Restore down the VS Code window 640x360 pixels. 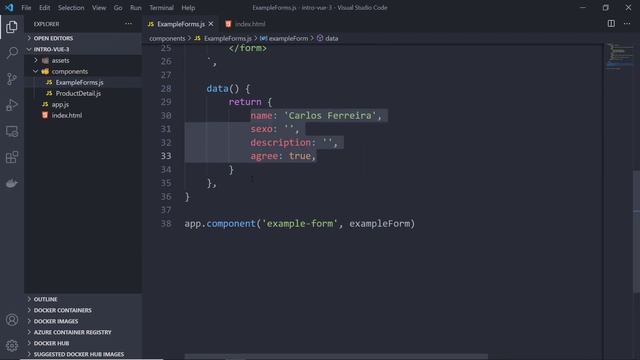pyautogui.click(x=605, y=8)
